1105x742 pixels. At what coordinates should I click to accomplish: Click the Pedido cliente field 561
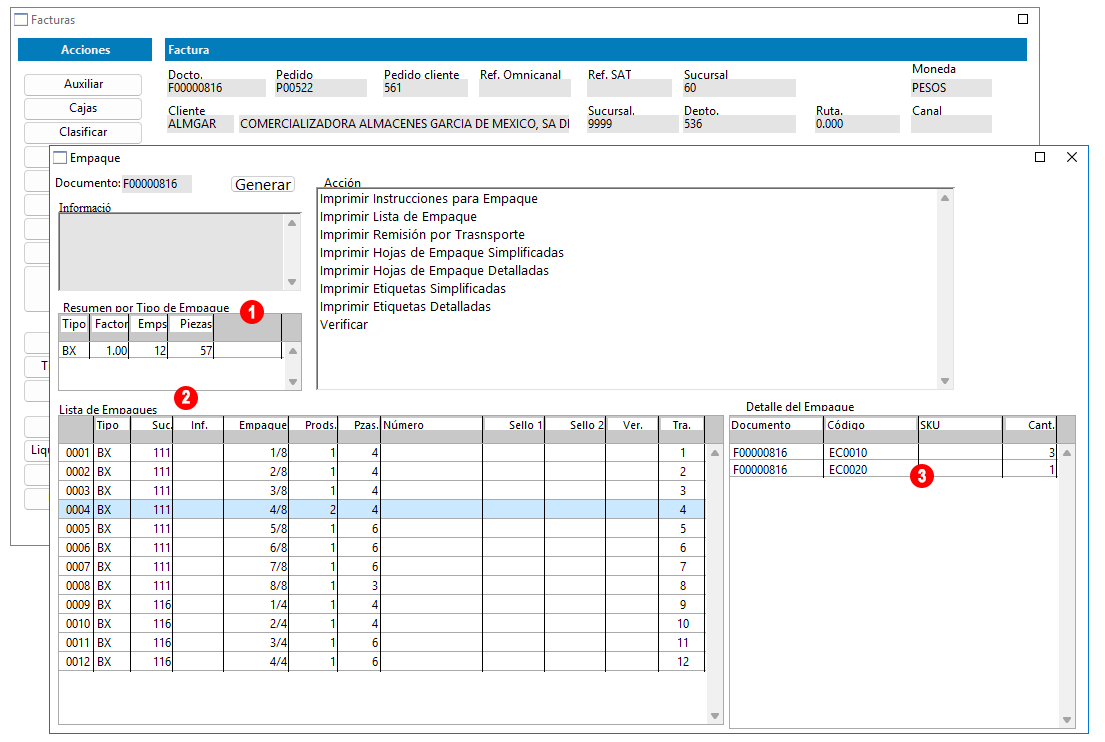(x=425, y=88)
